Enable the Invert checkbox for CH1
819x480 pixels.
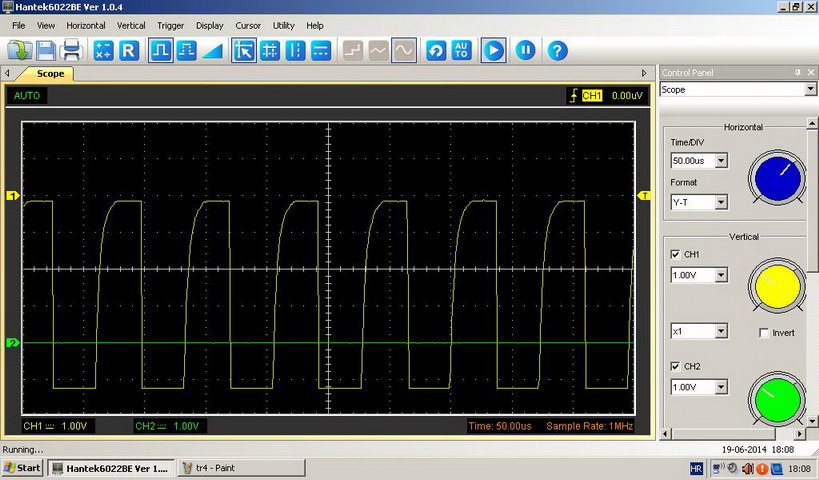(764, 332)
